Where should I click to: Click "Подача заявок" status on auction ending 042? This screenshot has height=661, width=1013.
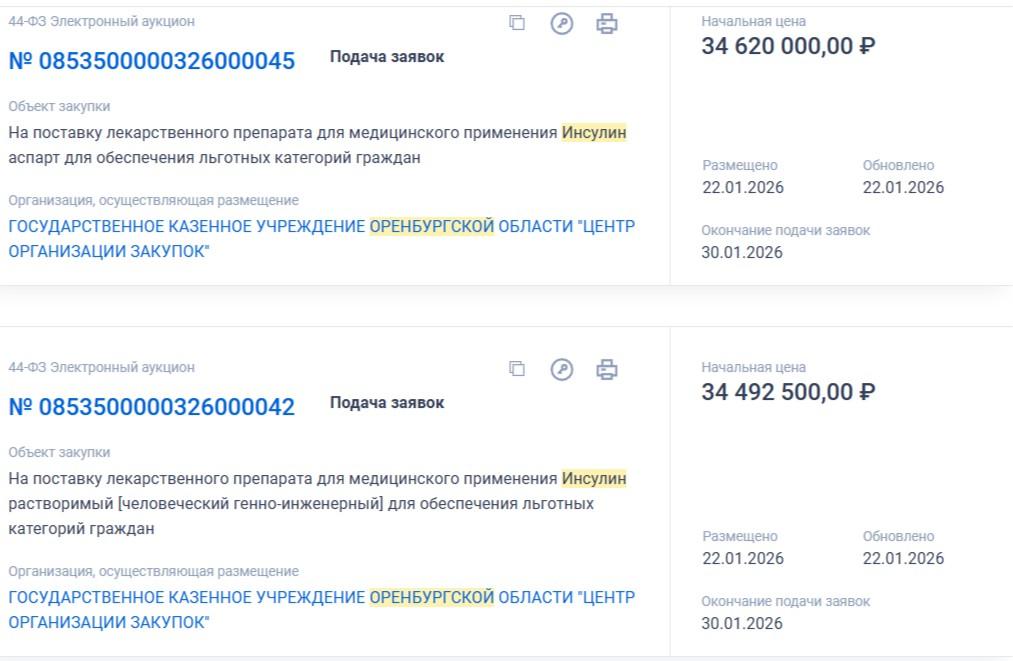click(387, 403)
